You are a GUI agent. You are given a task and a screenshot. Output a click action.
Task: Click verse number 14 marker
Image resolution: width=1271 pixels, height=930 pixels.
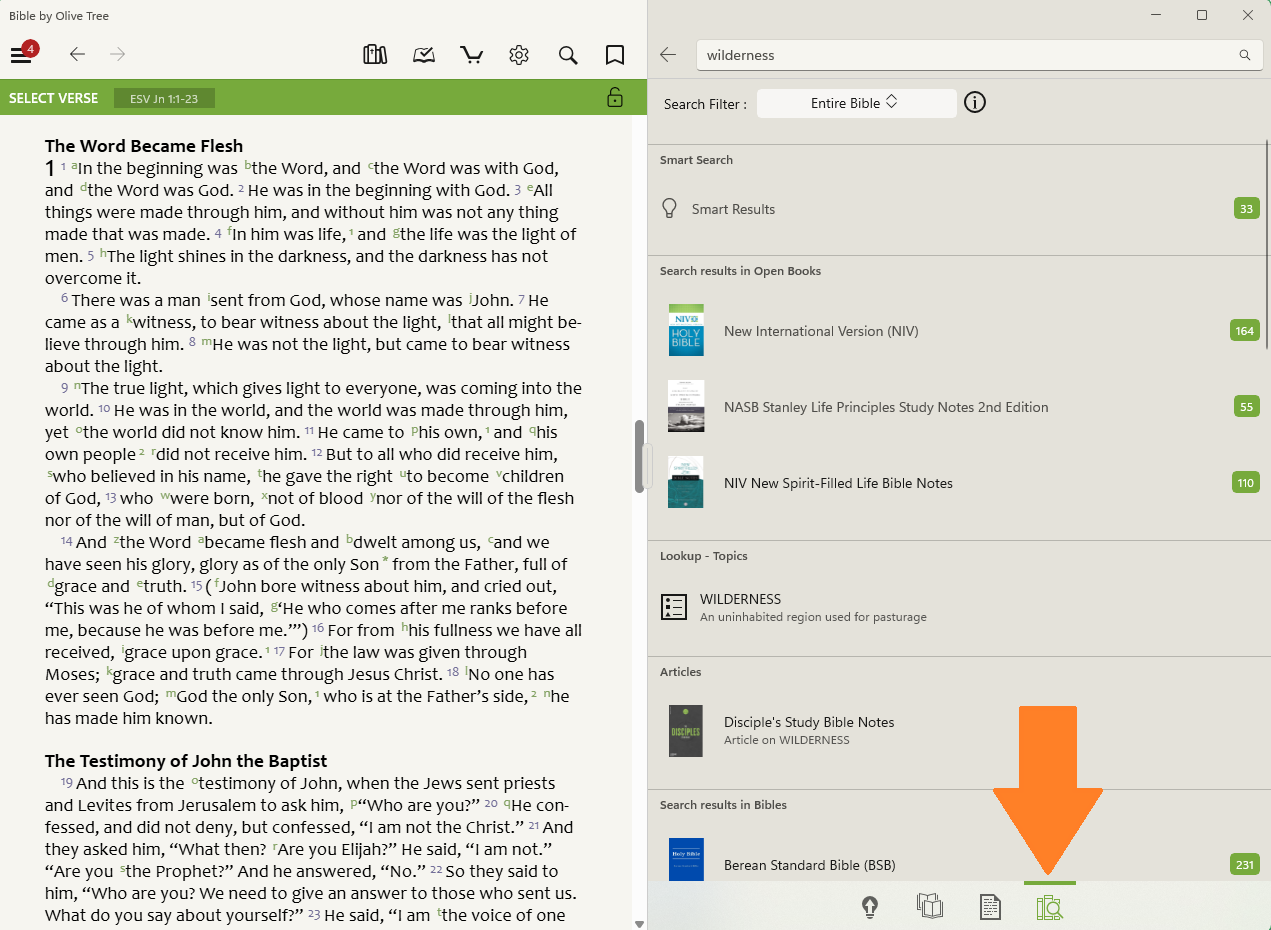(67, 541)
